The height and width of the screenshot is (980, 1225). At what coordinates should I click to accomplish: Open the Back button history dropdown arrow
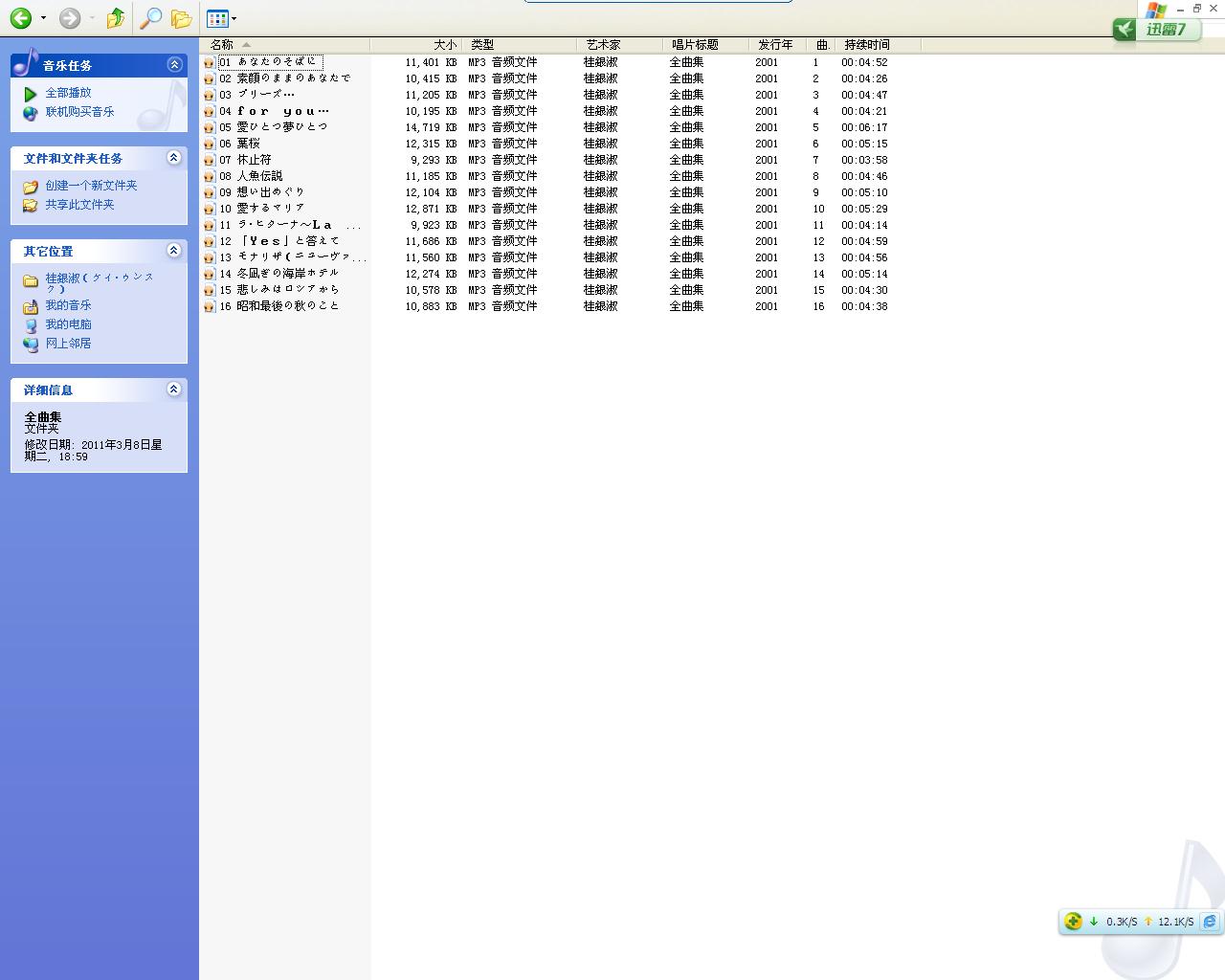pos(43,18)
